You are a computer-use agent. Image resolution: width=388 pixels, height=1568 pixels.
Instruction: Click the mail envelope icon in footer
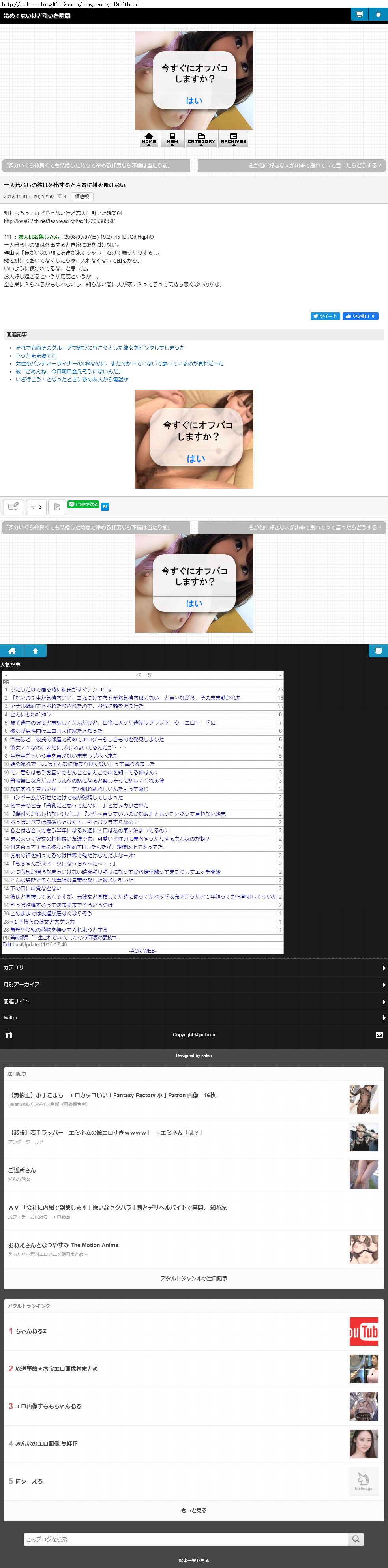(x=379, y=1035)
